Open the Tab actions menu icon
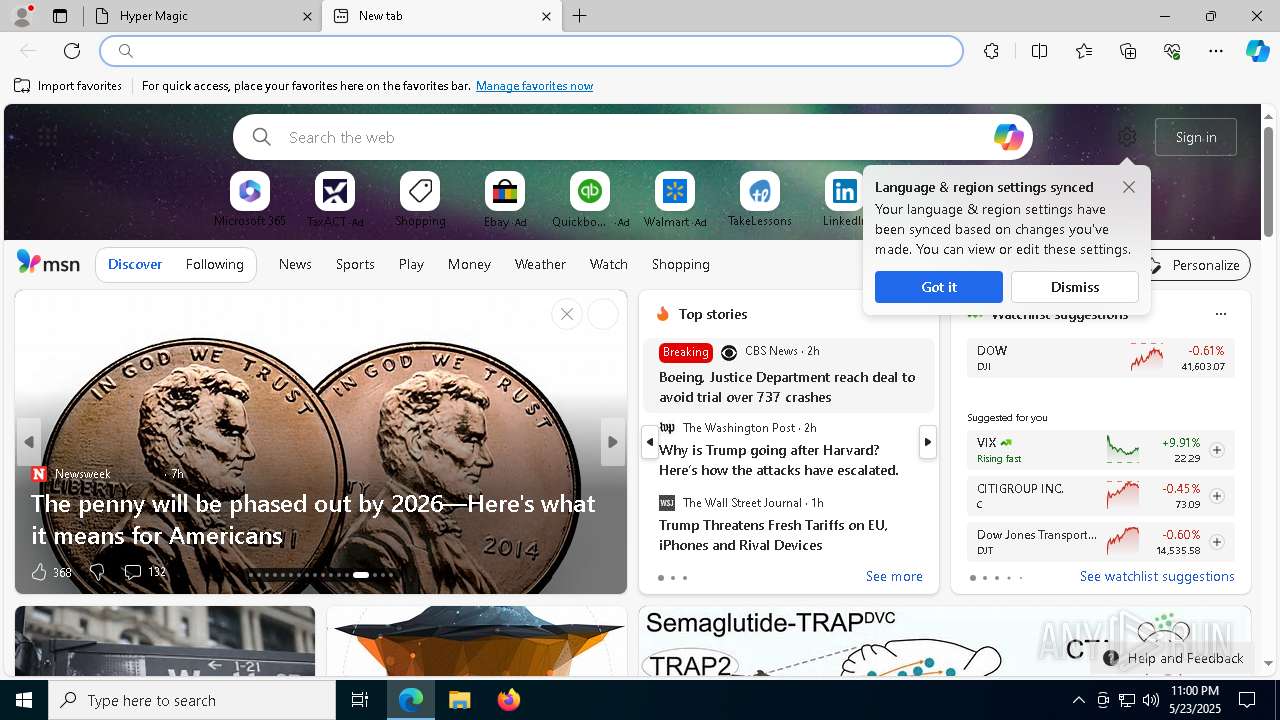This screenshot has width=1280, height=720. coord(60,16)
